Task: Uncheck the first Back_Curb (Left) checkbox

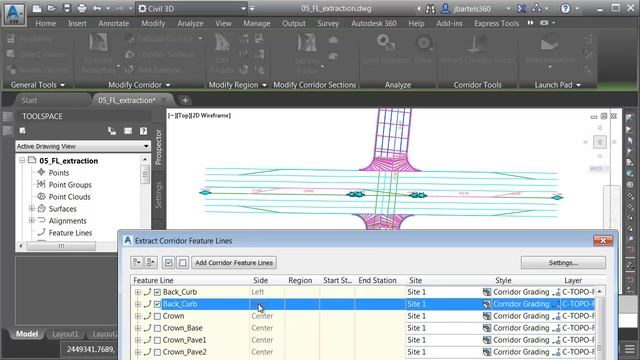Action: (x=158, y=292)
